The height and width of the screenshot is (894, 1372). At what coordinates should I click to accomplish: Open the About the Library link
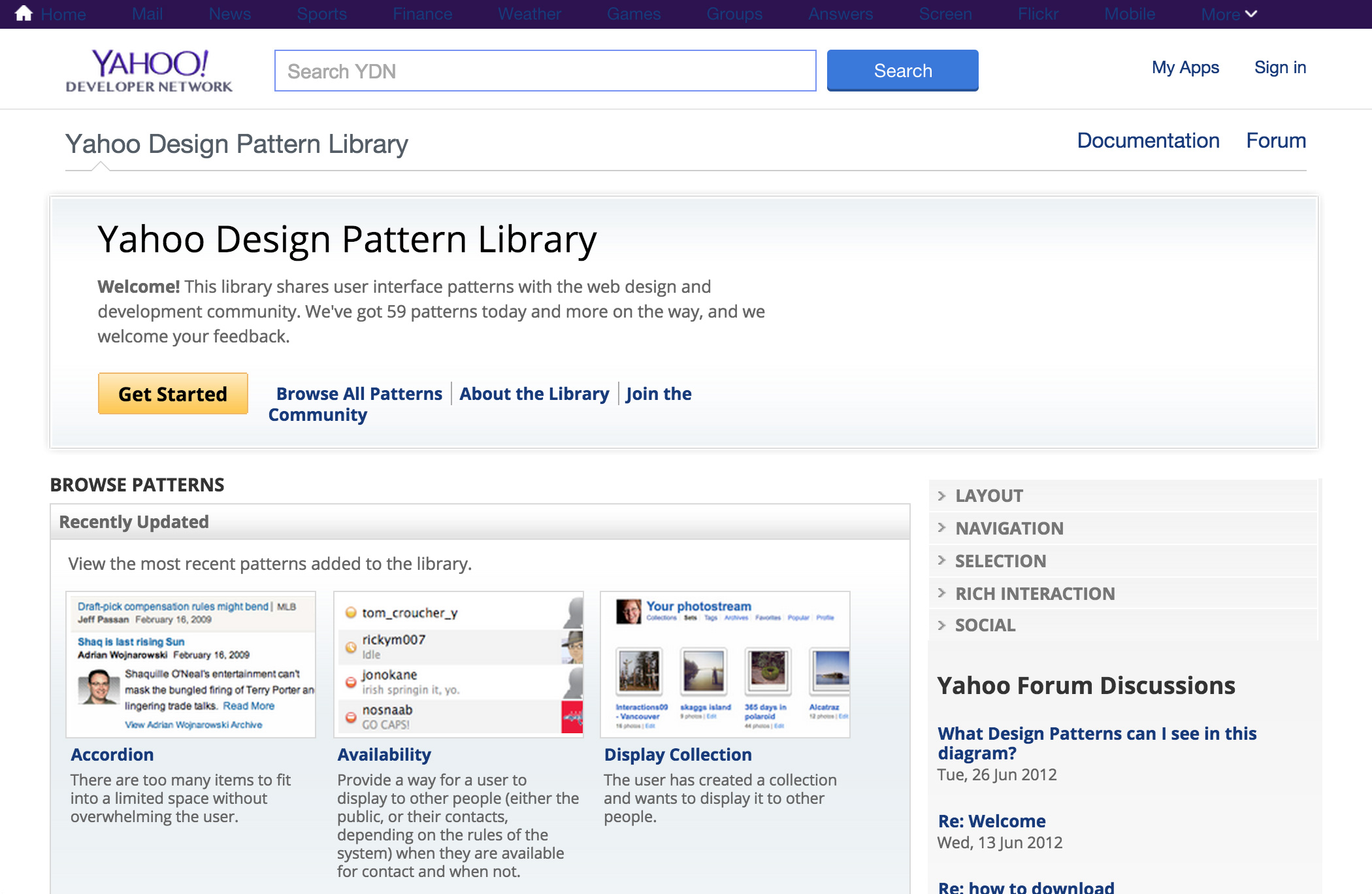534,394
